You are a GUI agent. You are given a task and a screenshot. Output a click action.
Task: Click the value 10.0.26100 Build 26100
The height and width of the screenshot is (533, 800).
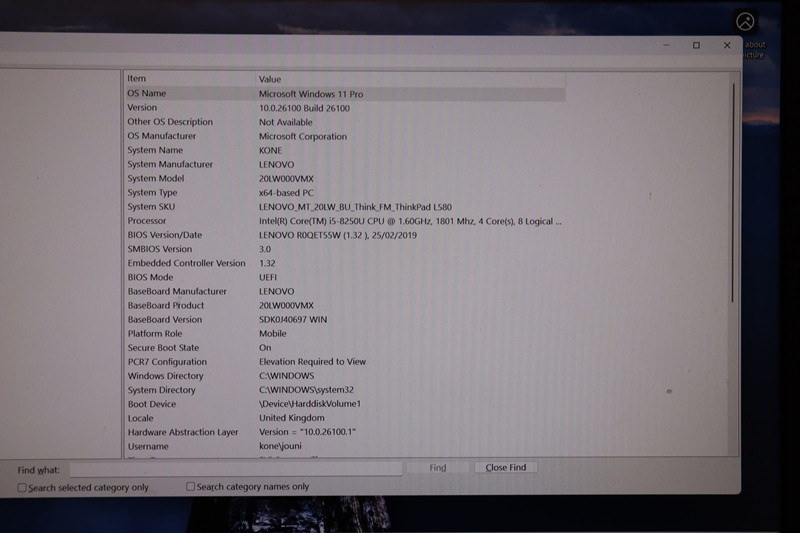(x=304, y=108)
